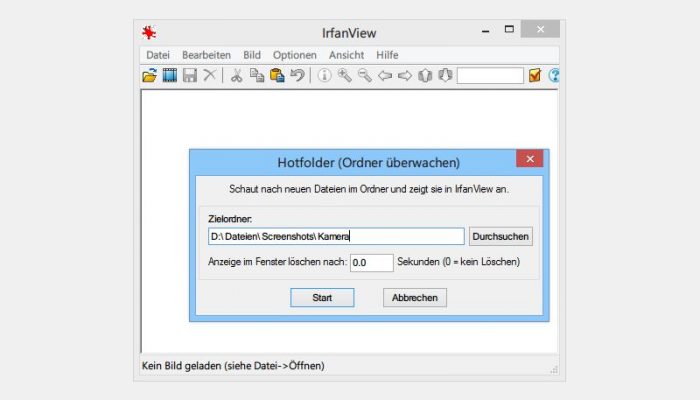Go to next image arrow

coord(405,75)
